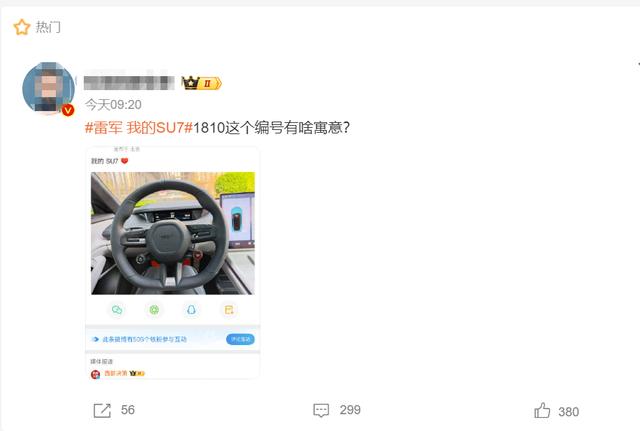Image resolution: width=640 pixels, height=431 pixels.
Task: Click the crown membership level badge
Action: point(202,83)
